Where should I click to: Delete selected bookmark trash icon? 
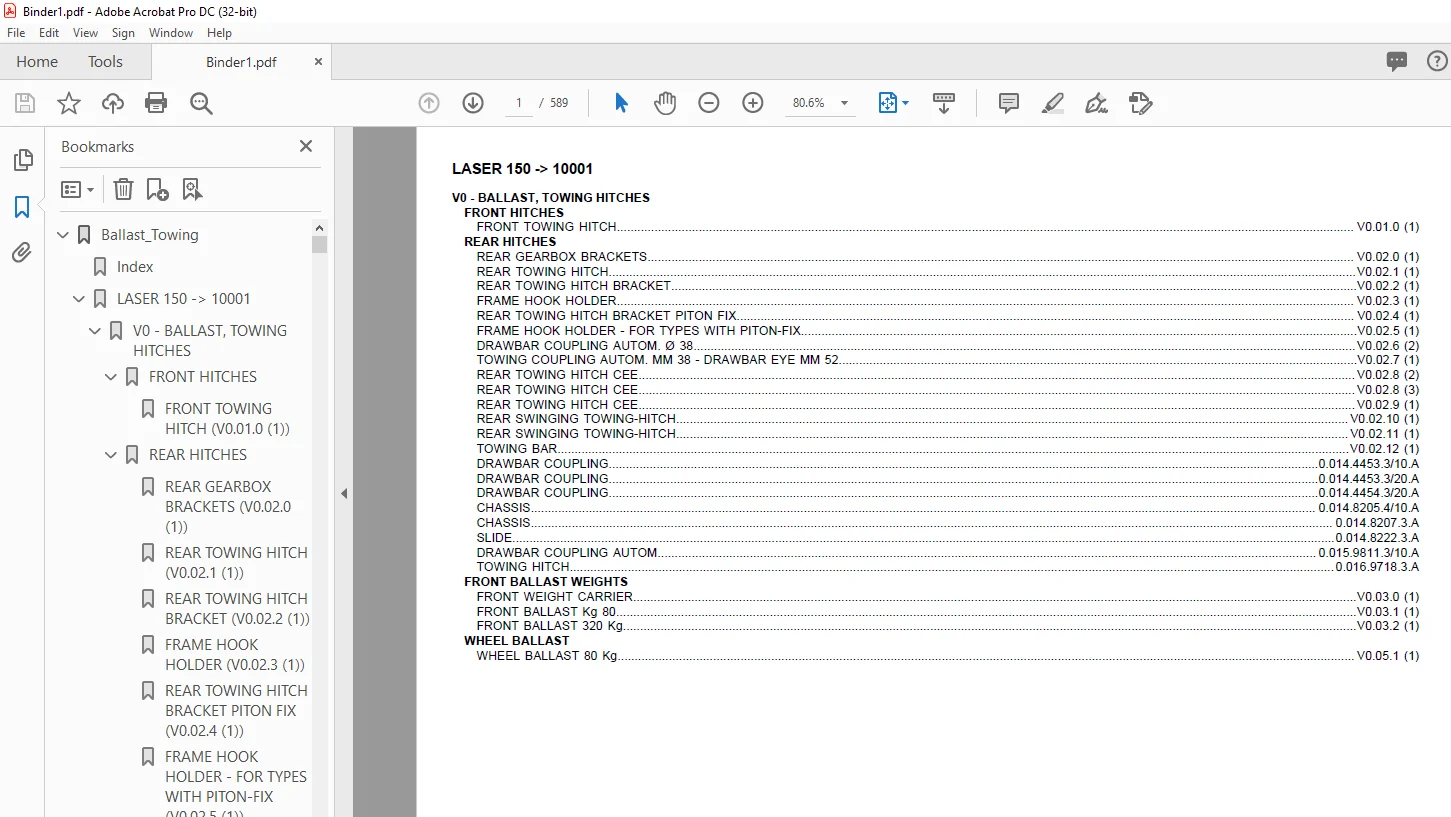pyautogui.click(x=123, y=189)
